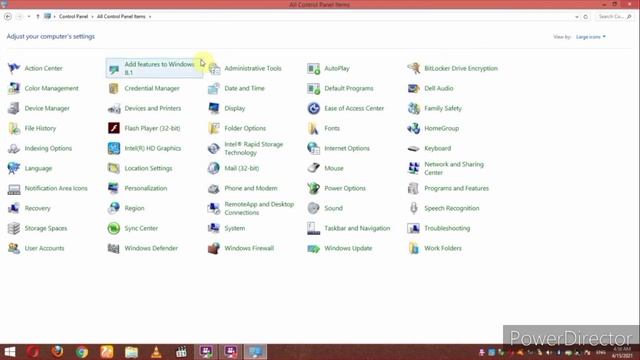Open User Accounts icon

13,248
